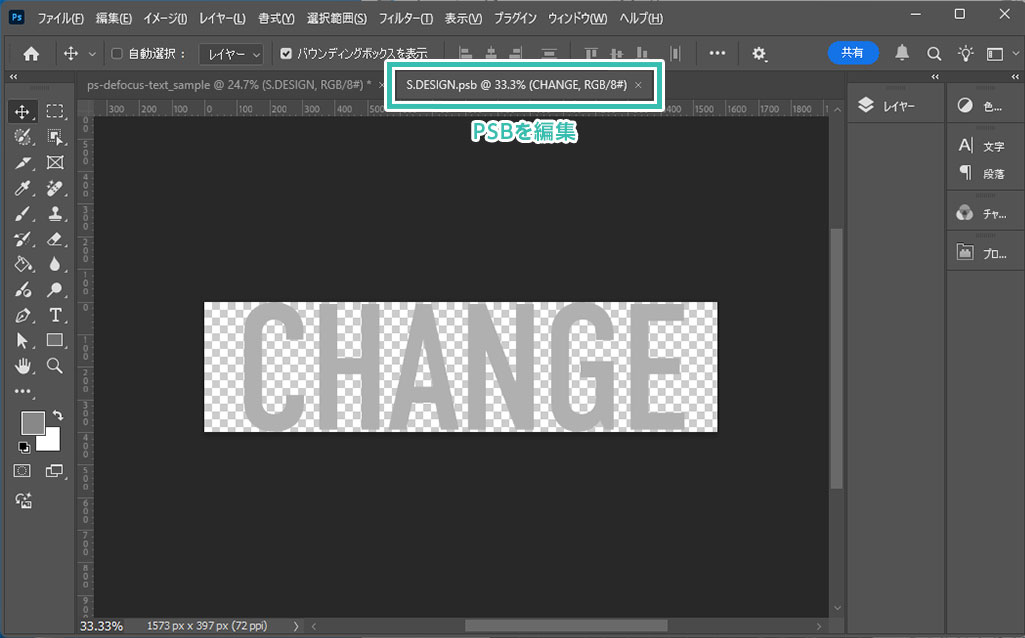Switch to S.DESIGN.psb document tab

[516, 85]
